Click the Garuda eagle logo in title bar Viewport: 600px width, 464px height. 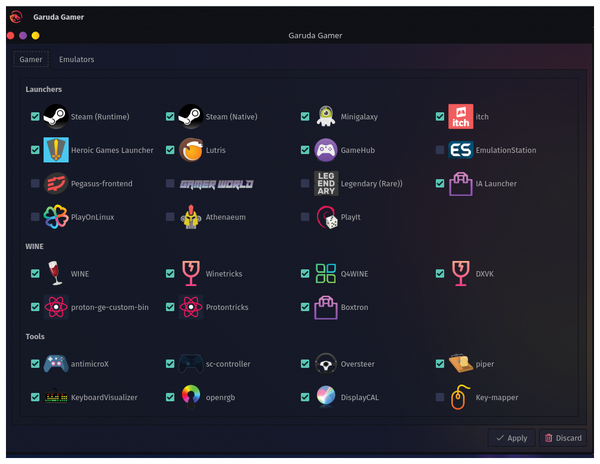pos(16,17)
